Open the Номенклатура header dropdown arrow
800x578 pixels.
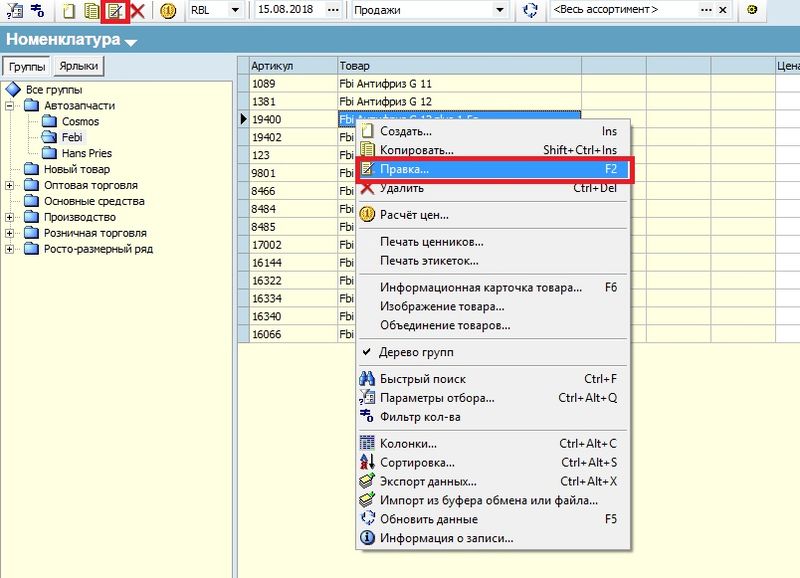coord(131,42)
